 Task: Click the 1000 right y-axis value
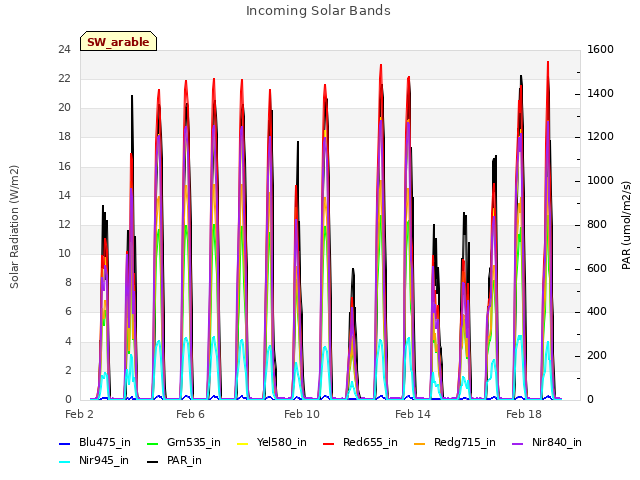tap(600, 181)
